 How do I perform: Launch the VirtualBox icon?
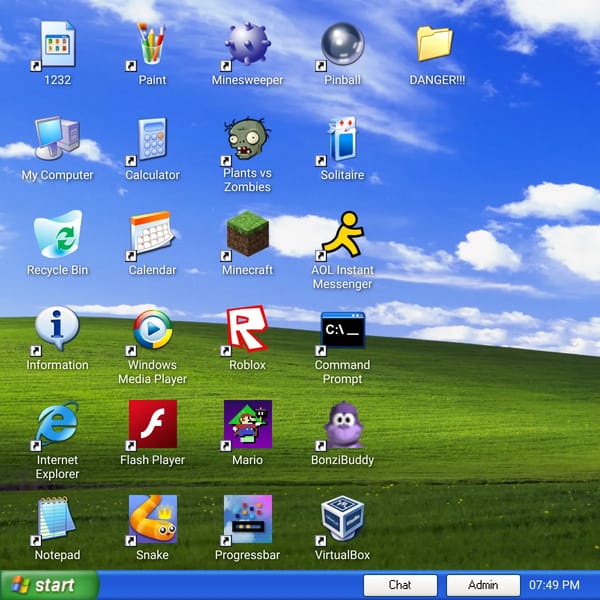[342, 520]
